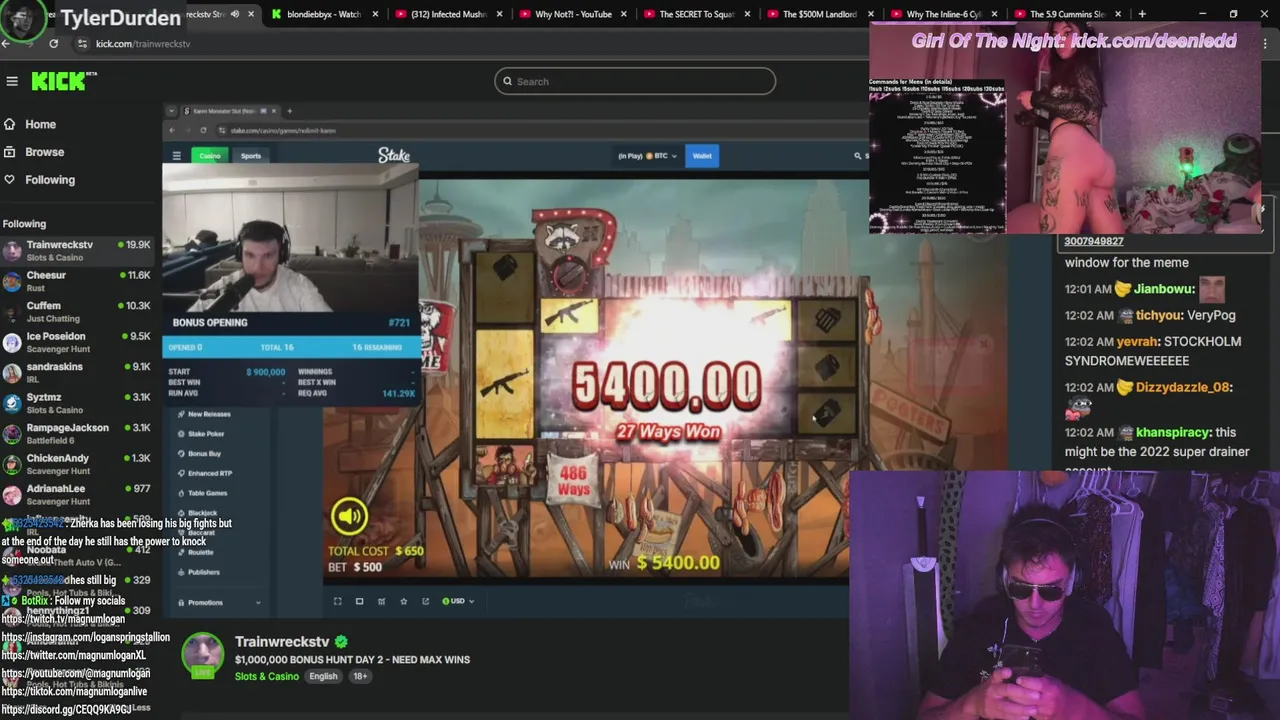1280x720 pixels.
Task: Switch to Why The Inline-6 tab
Action: click(938, 14)
